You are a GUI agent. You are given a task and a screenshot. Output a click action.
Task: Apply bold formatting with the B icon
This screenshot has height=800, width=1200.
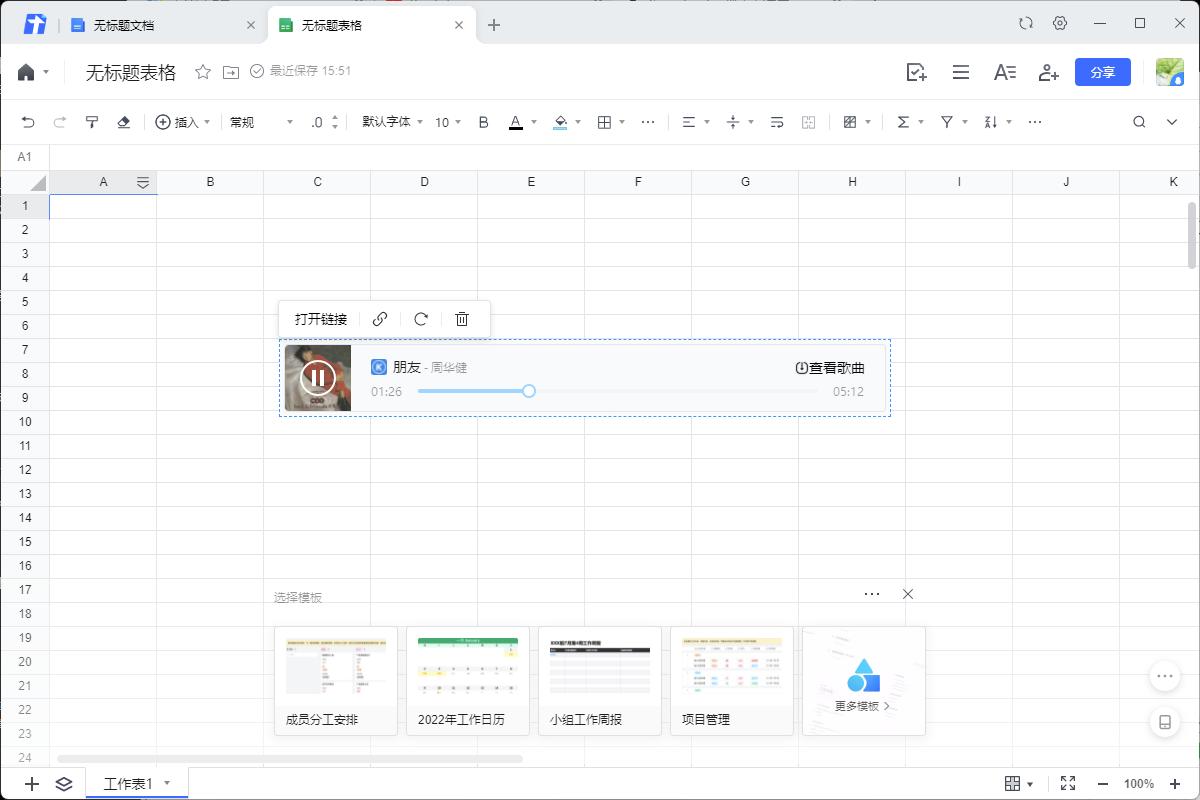pyautogui.click(x=483, y=121)
